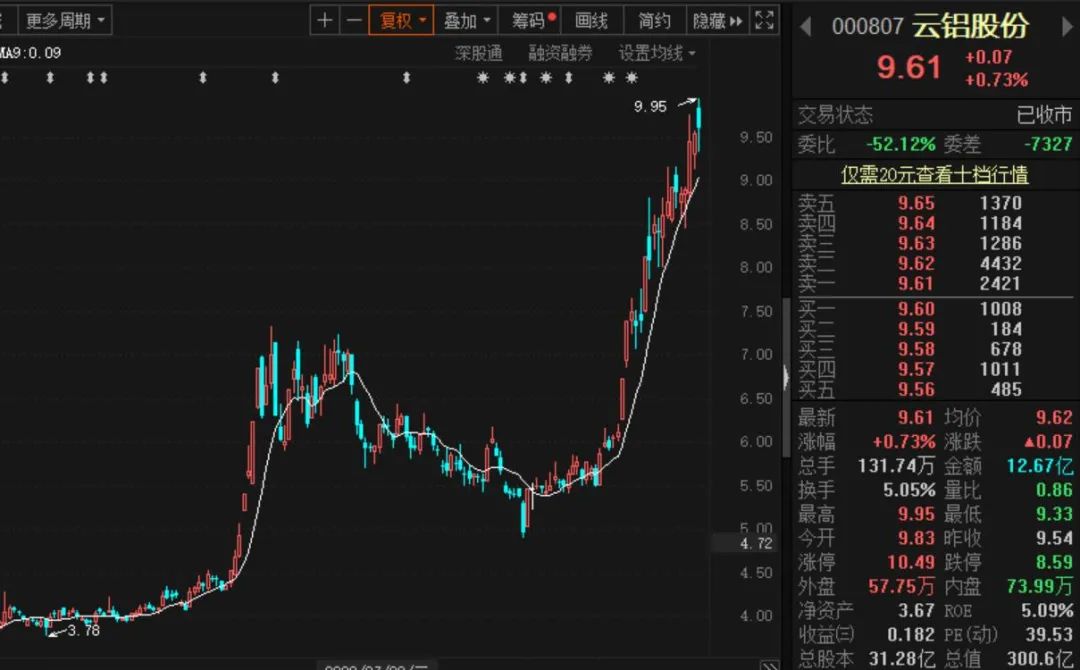
Task: Hide side panel with 隐藏 button
Action: pyautogui.click(x=717, y=20)
